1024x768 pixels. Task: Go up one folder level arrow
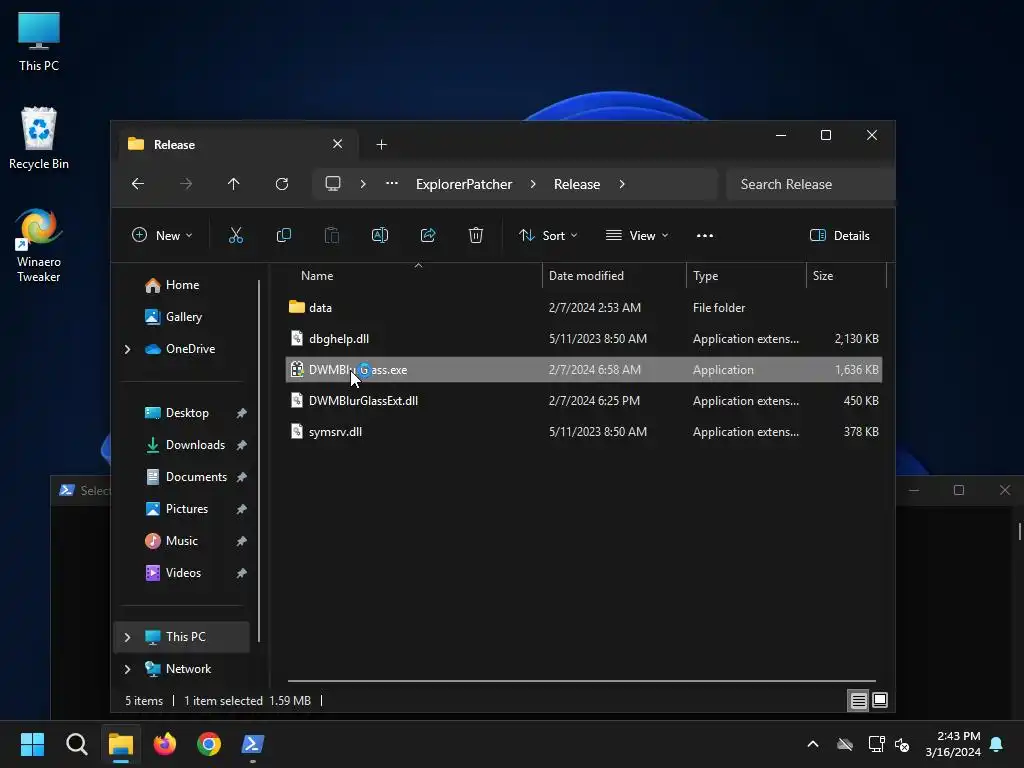(x=233, y=184)
